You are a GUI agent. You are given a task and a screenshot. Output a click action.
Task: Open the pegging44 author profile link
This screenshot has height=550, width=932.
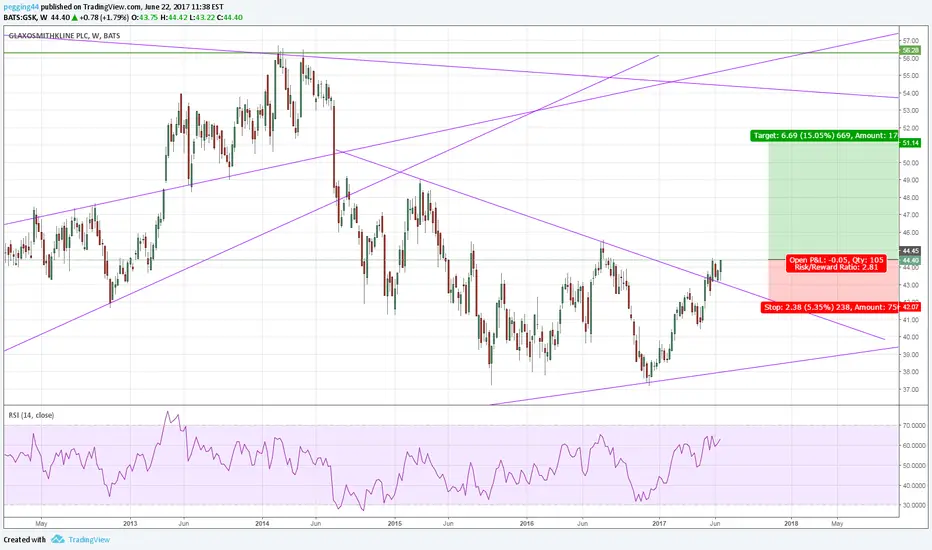21,7
